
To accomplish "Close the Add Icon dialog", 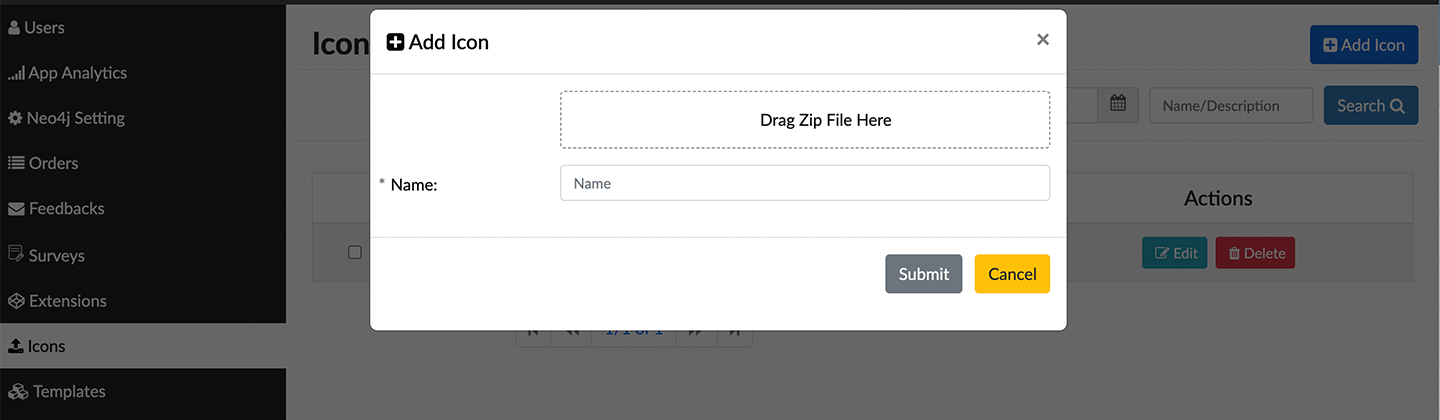I will (x=1043, y=40).
